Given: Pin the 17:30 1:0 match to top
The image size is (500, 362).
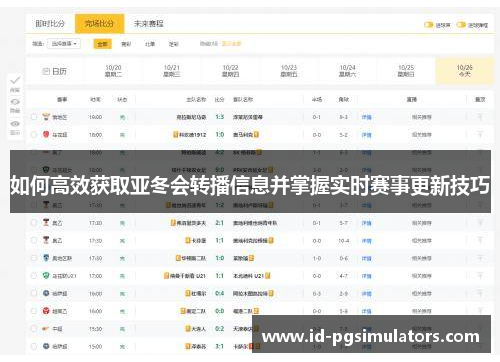Looking at the screenshot, I should click(480, 258).
